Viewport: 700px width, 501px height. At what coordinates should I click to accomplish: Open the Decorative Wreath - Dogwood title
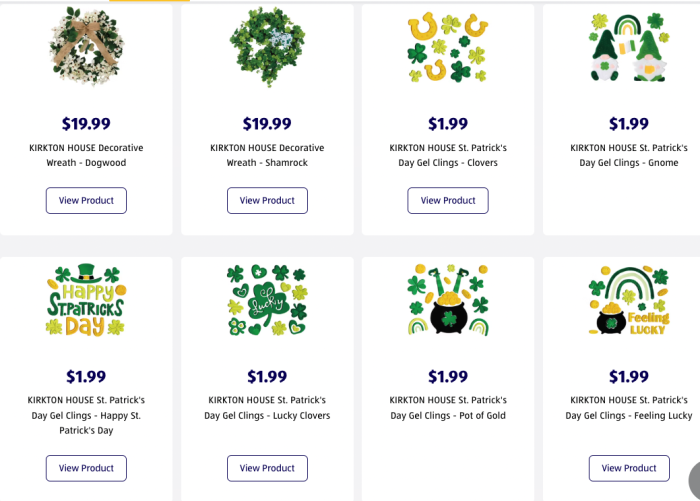[86, 155]
